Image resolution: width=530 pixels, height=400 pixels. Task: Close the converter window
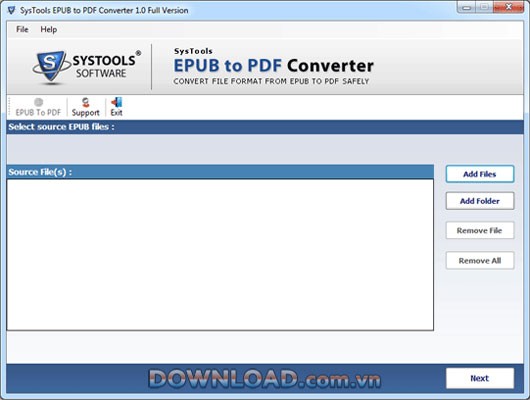(x=508, y=7)
